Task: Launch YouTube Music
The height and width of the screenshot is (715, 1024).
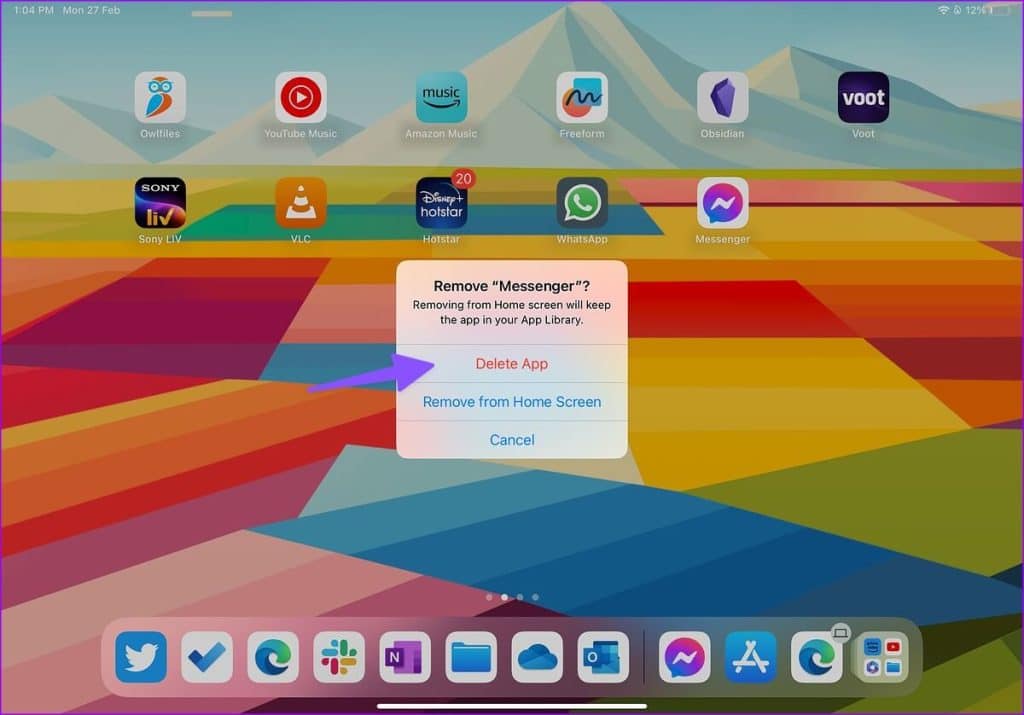Action: click(300, 96)
